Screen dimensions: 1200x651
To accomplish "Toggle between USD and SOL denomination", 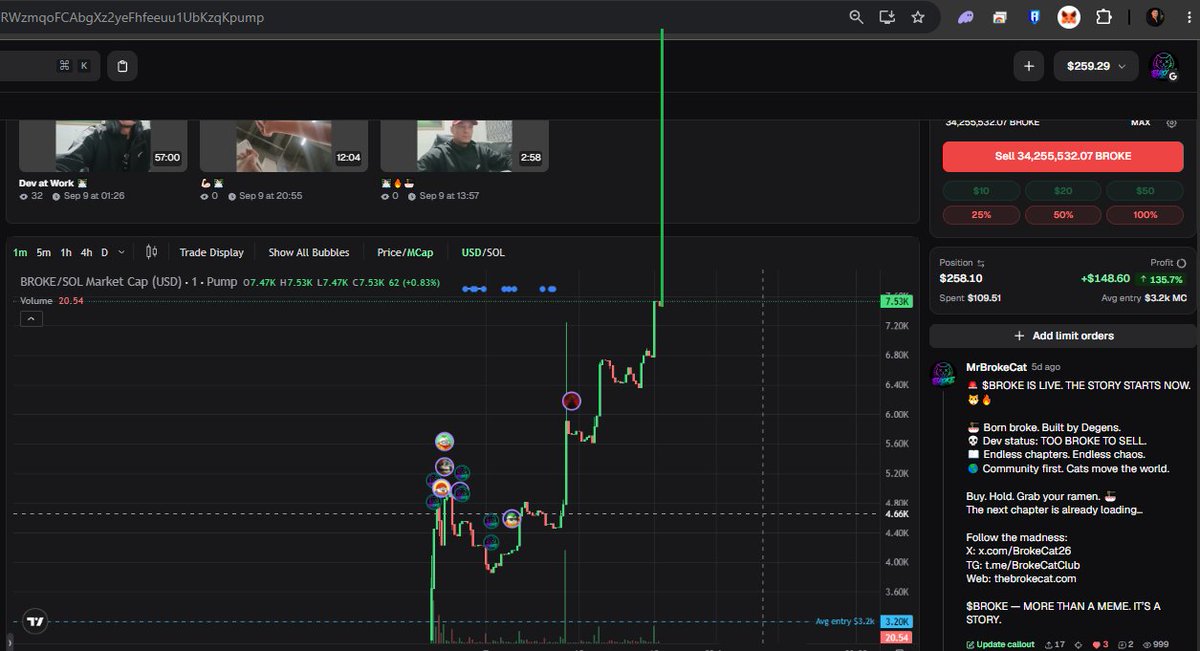I will [483, 252].
